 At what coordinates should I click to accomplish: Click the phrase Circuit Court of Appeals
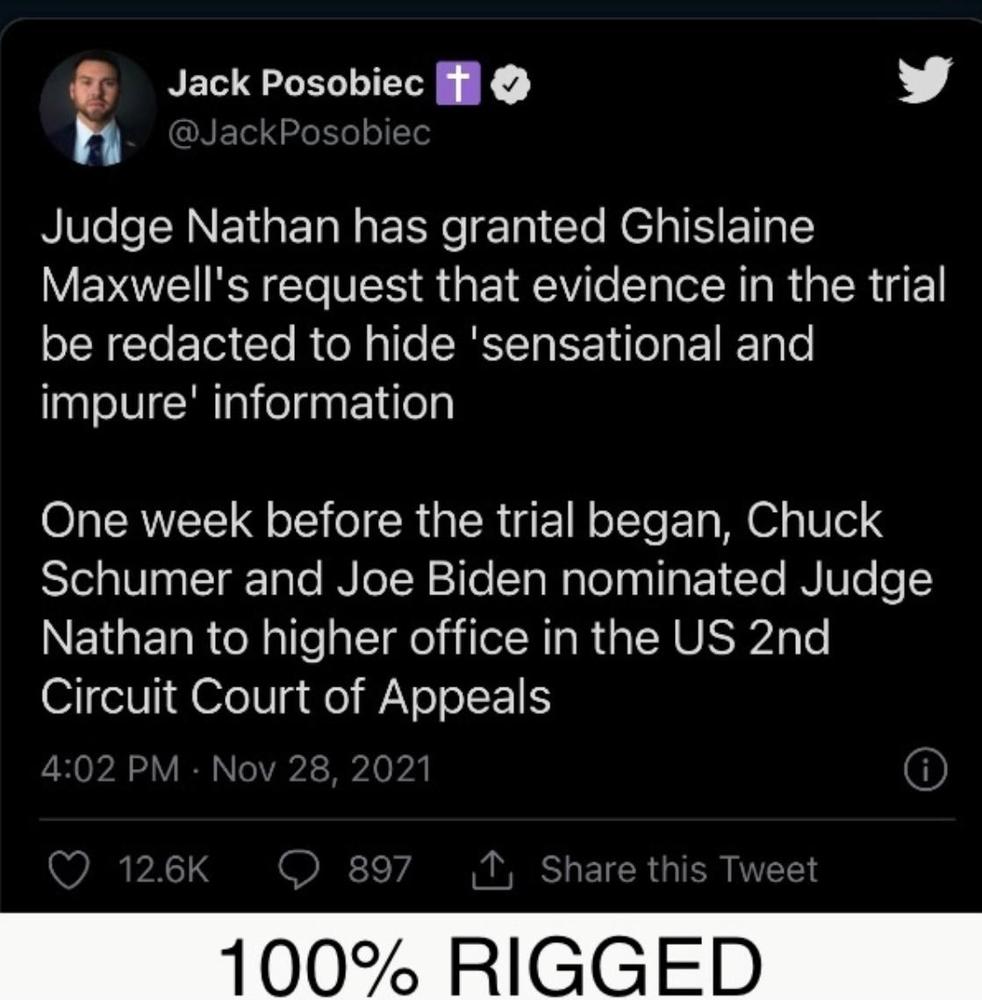[295, 697]
